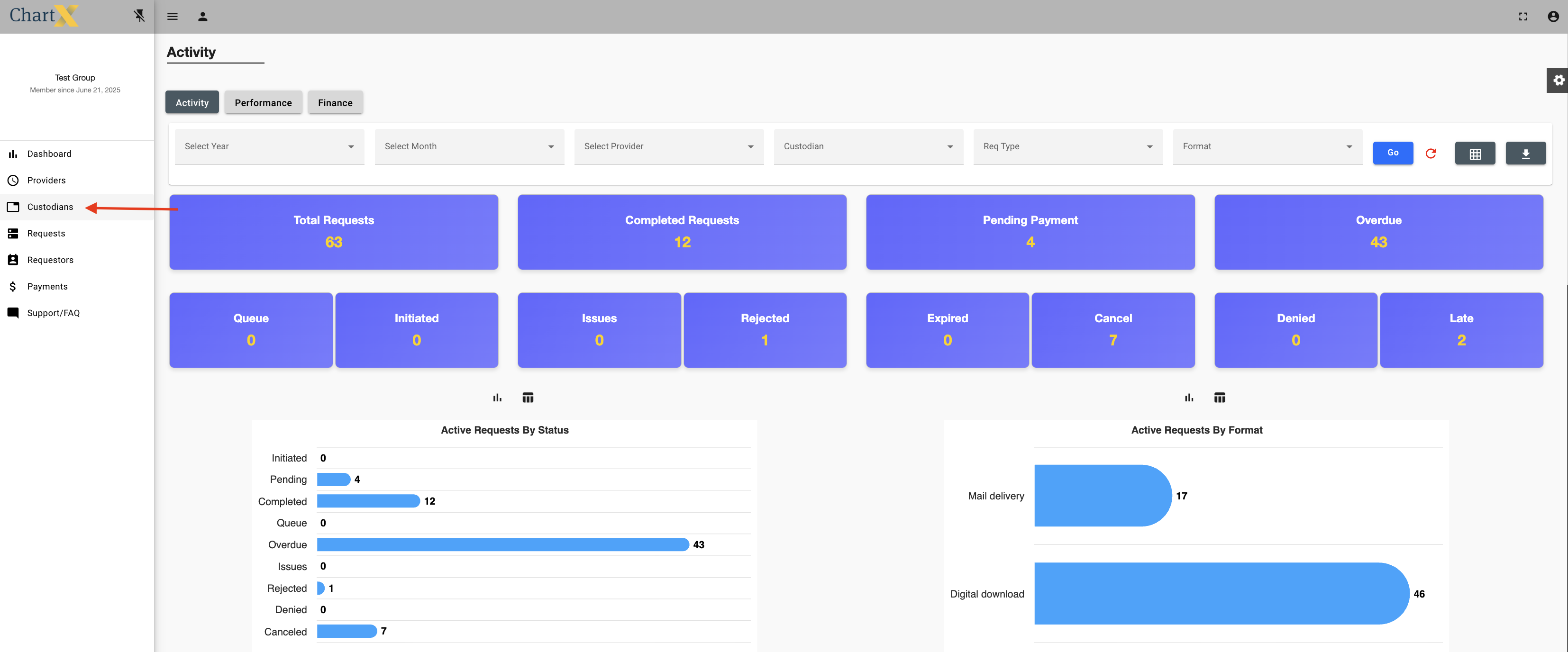Switch to the Finance tab
The width and height of the screenshot is (1568, 652).
tap(335, 103)
